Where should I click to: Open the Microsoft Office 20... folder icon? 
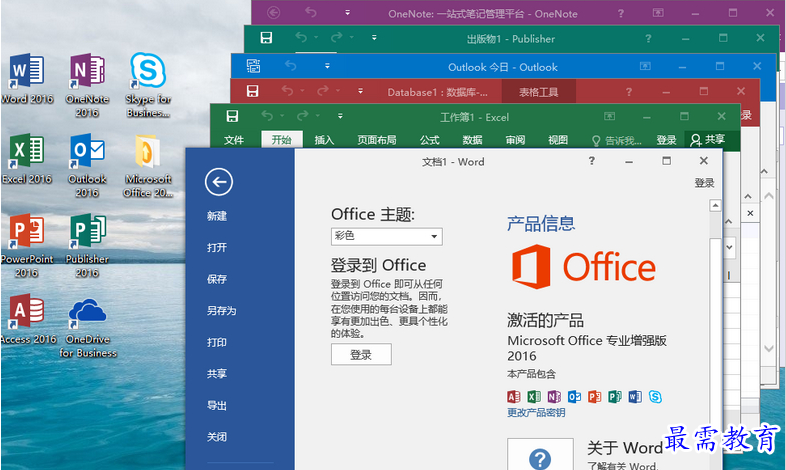tap(148, 165)
